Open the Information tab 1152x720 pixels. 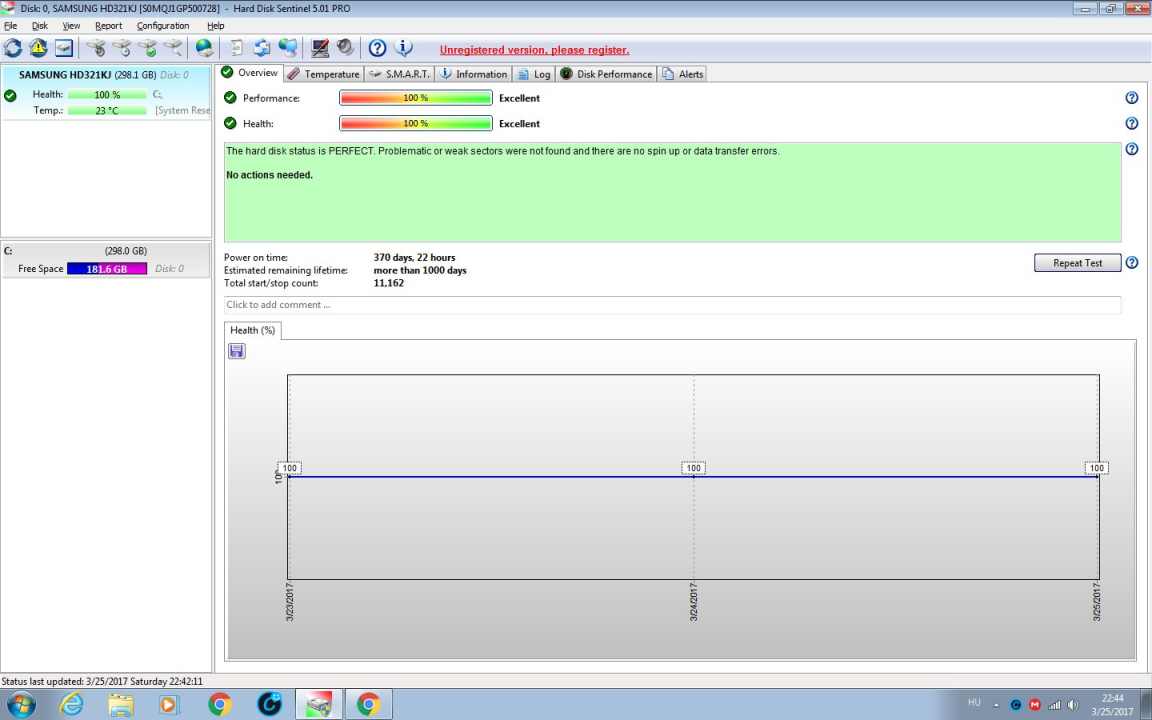click(473, 73)
